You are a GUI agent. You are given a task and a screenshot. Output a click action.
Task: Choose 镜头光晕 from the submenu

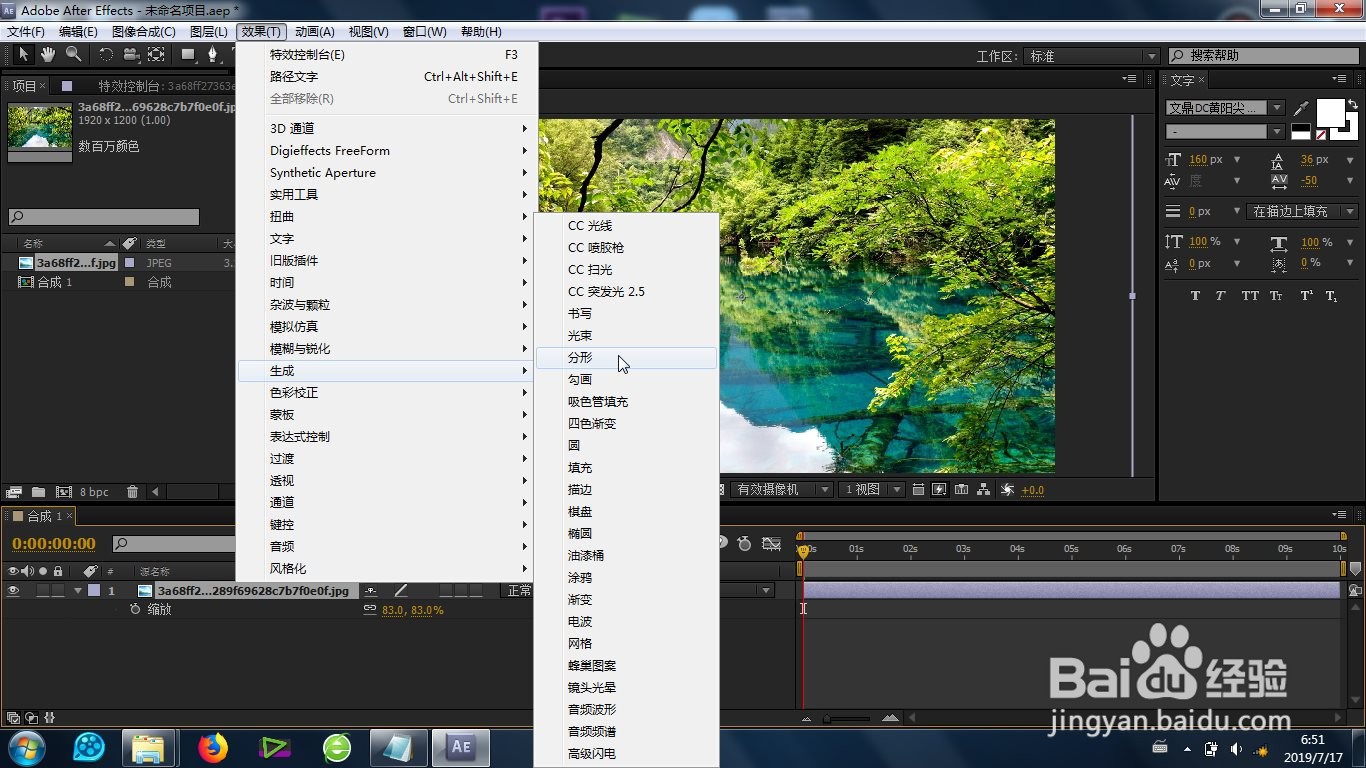(x=627, y=687)
